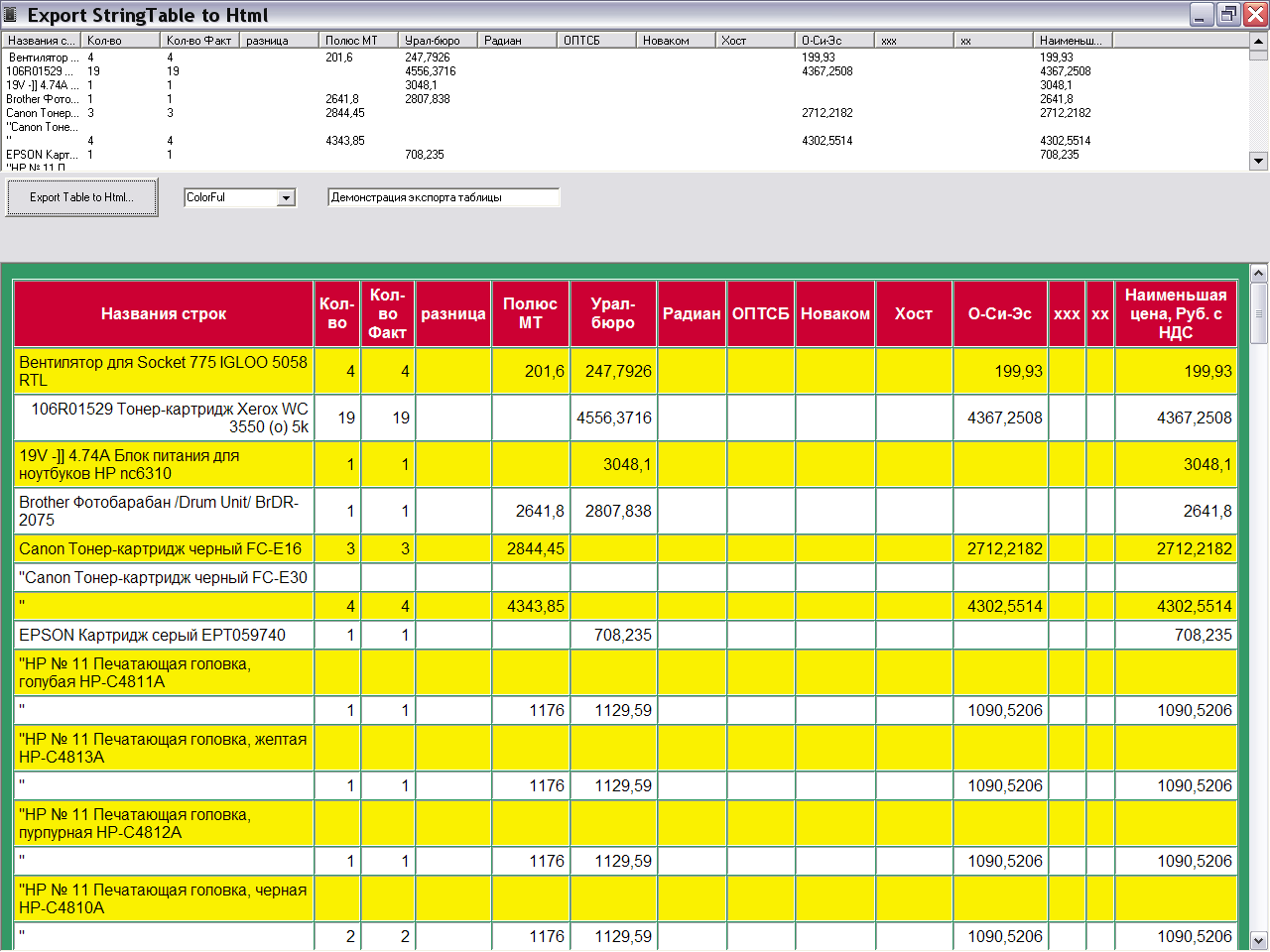The image size is (1270, 952).
Task: Click the 'Урал-бюро' grid column header
Action: pyautogui.click(x=437, y=41)
